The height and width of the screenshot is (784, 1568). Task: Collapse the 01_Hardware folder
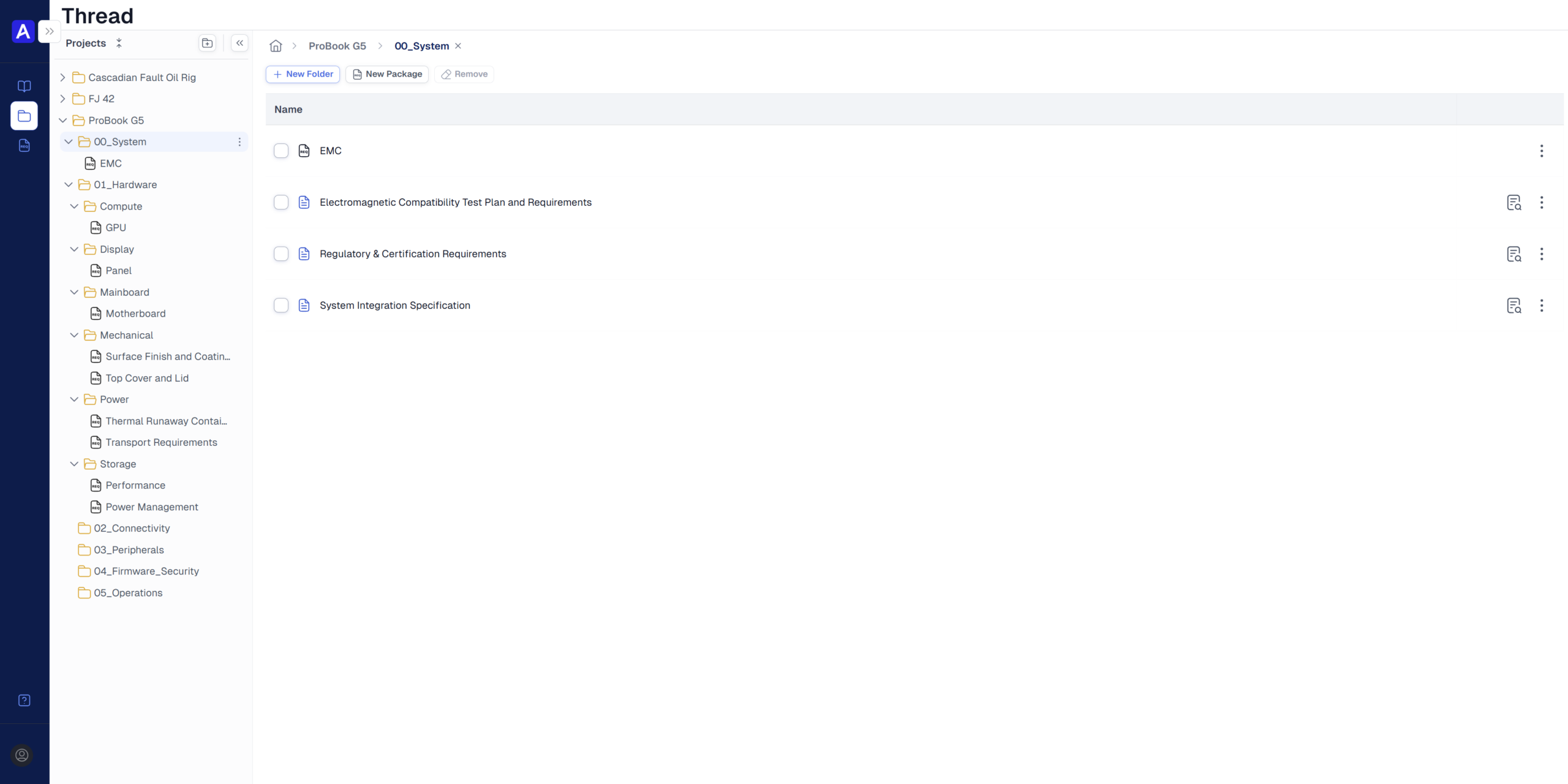coord(69,184)
